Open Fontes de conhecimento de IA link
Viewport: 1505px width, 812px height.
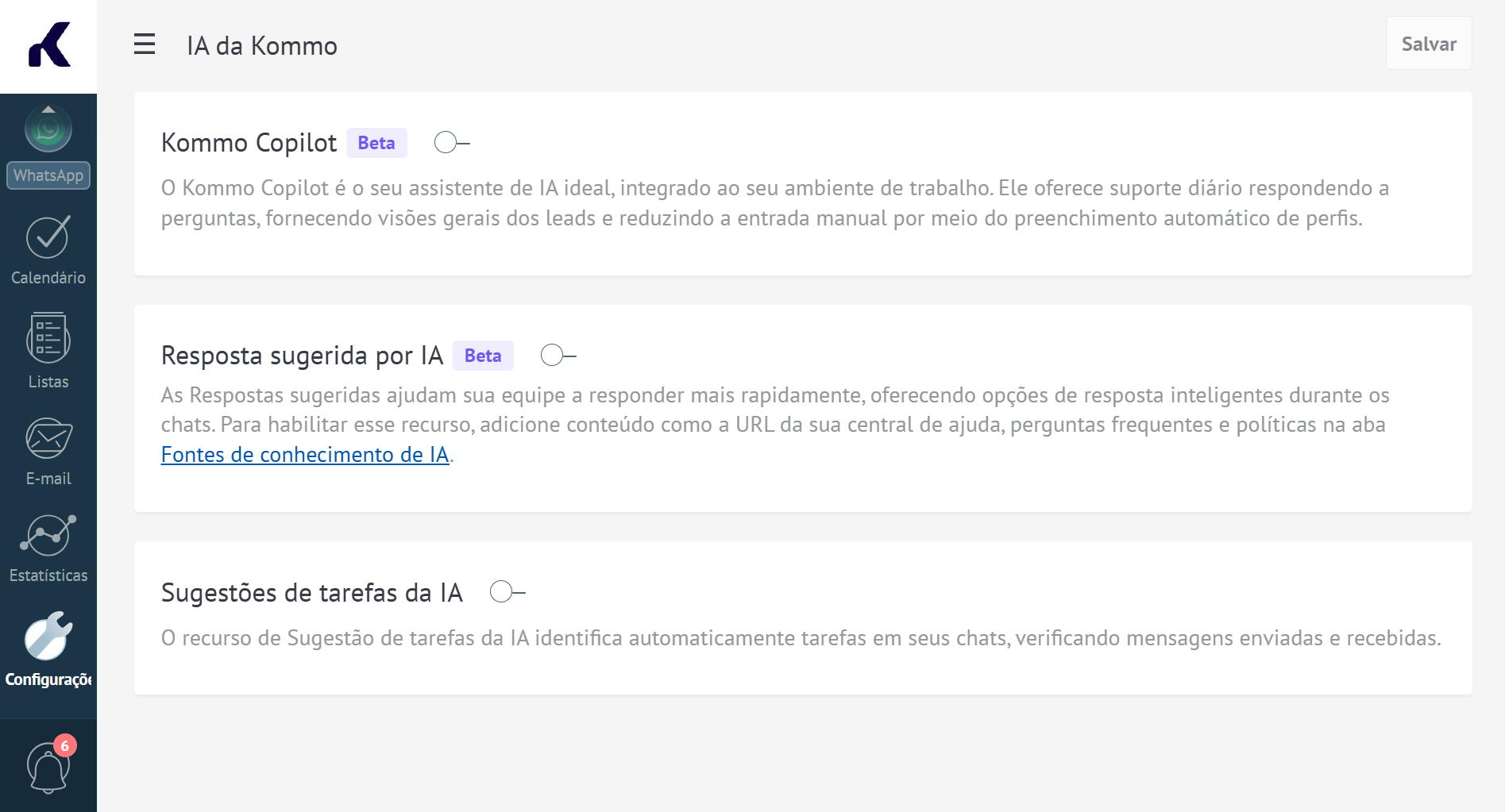[x=305, y=455]
